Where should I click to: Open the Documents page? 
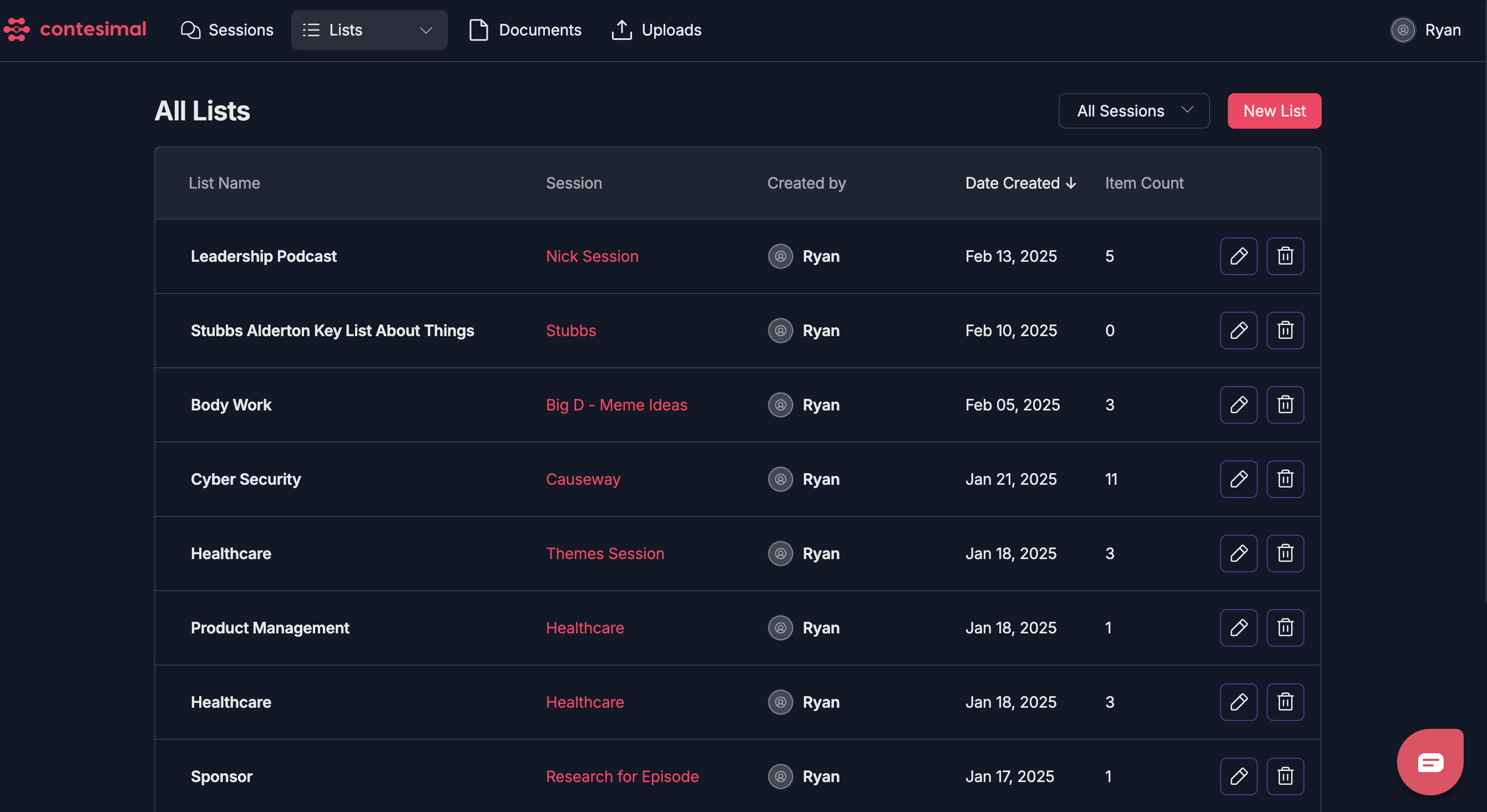(x=525, y=30)
